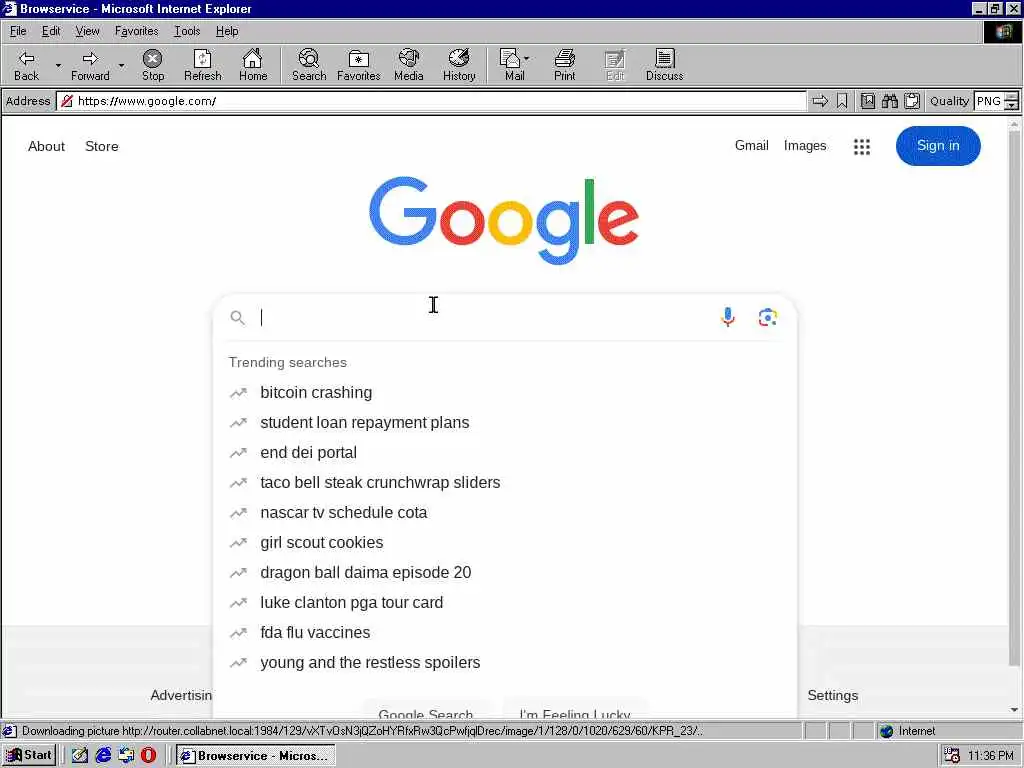
Task: Open the Edit menu
Action: [x=51, y=31]
